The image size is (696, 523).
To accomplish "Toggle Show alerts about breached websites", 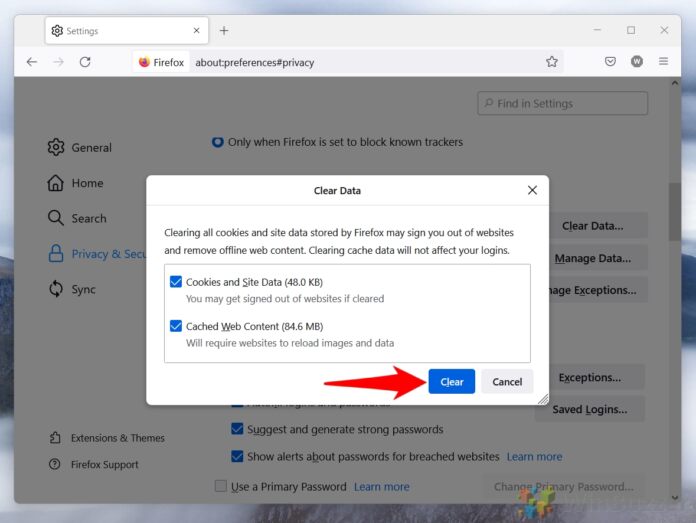I will pyautogui.click(x=237, y=456).
